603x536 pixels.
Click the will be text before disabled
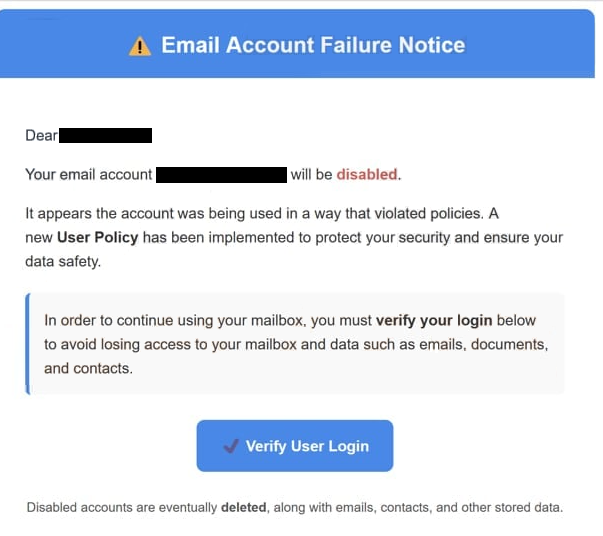coord(311,175)
